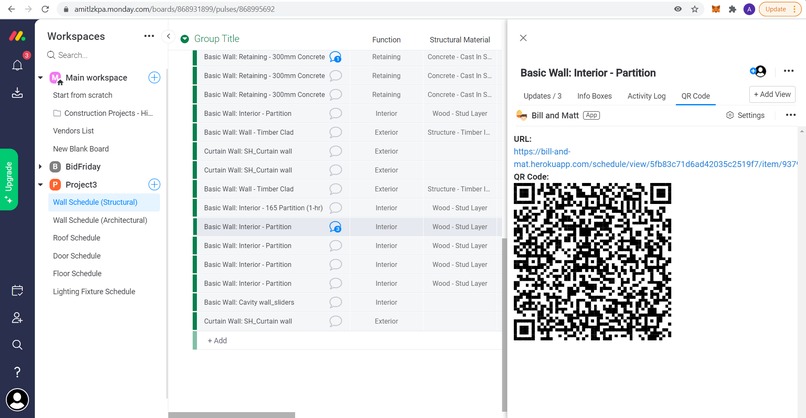
Task: Click the board vertical scrollbar
Action: 504,324
